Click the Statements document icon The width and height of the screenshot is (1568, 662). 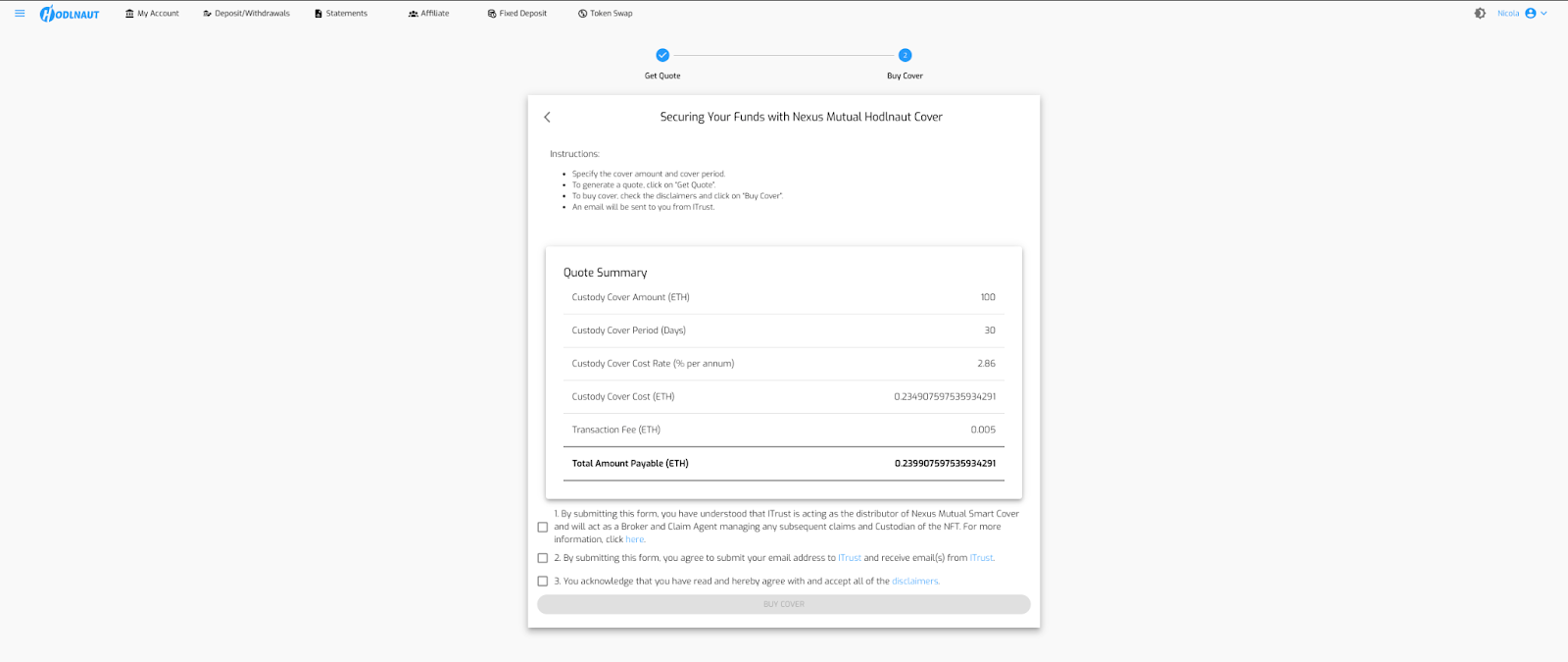(318, 14)
